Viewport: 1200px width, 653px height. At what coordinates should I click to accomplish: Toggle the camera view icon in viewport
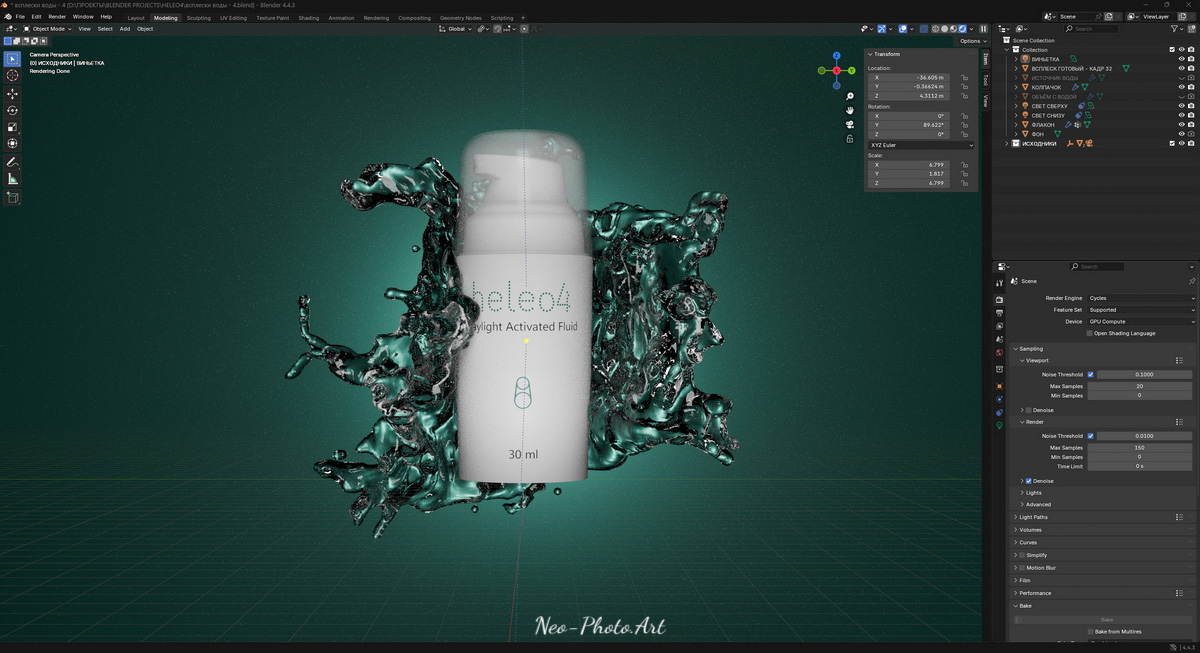[x=850, y=124]
